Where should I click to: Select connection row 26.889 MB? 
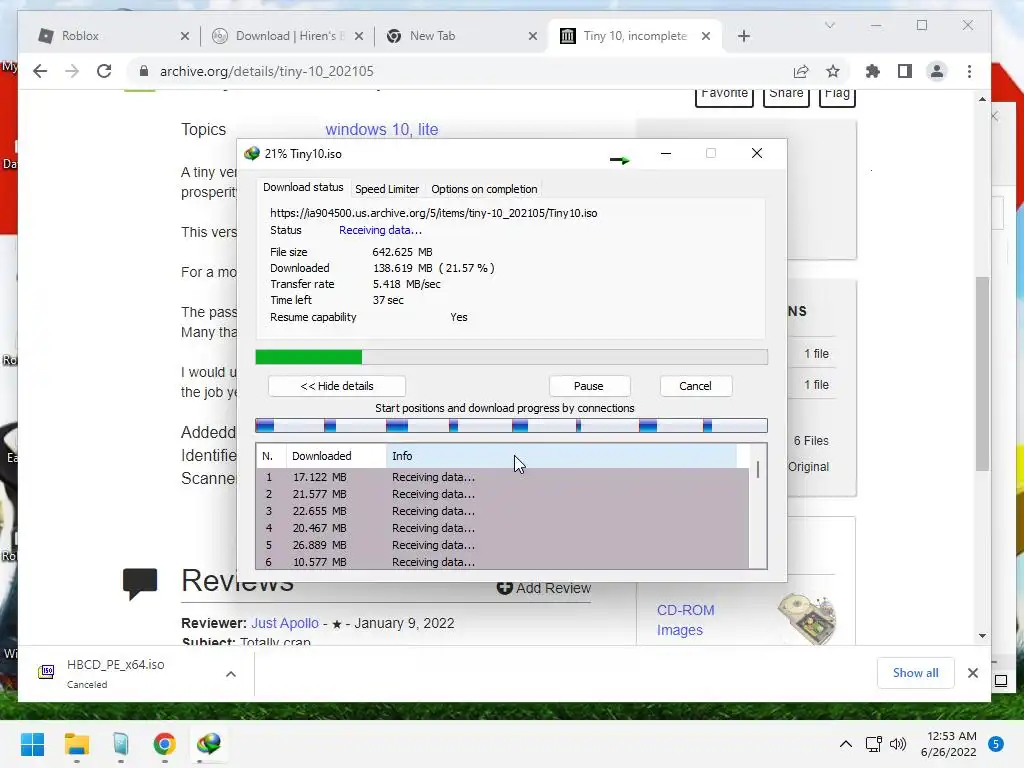(503, 545)
